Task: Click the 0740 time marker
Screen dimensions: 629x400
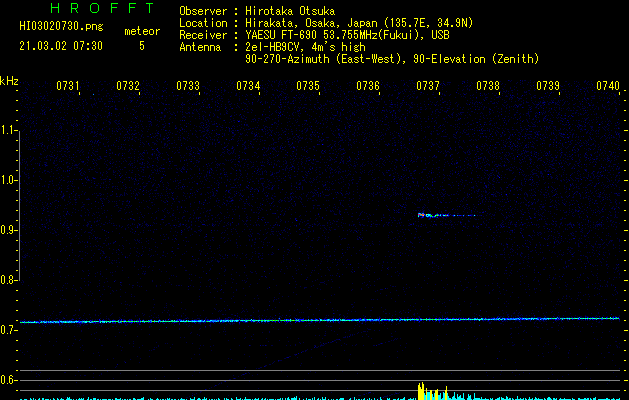Action: point(608,86)
